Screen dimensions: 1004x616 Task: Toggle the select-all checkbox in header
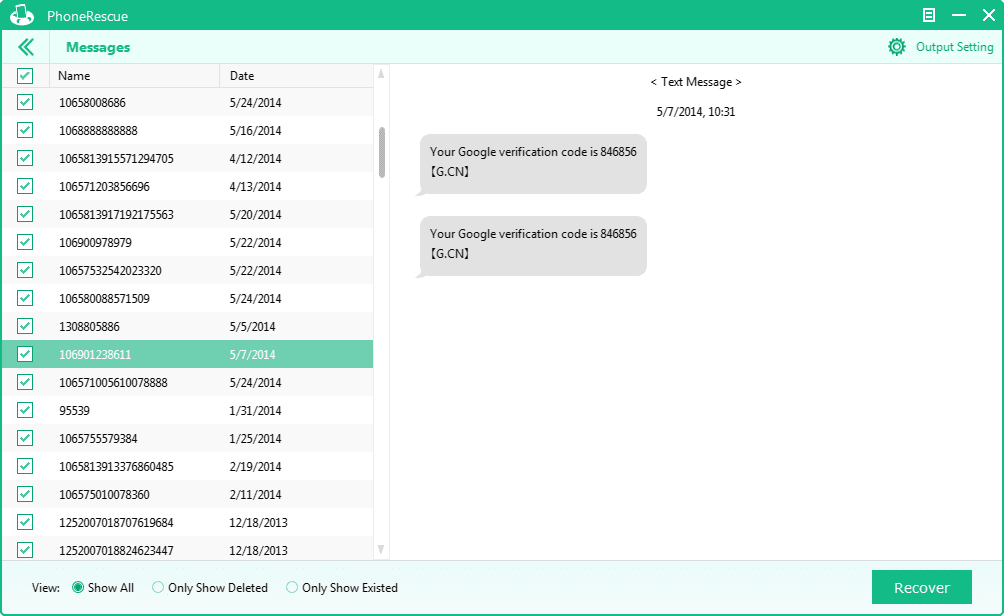(25, 76)
